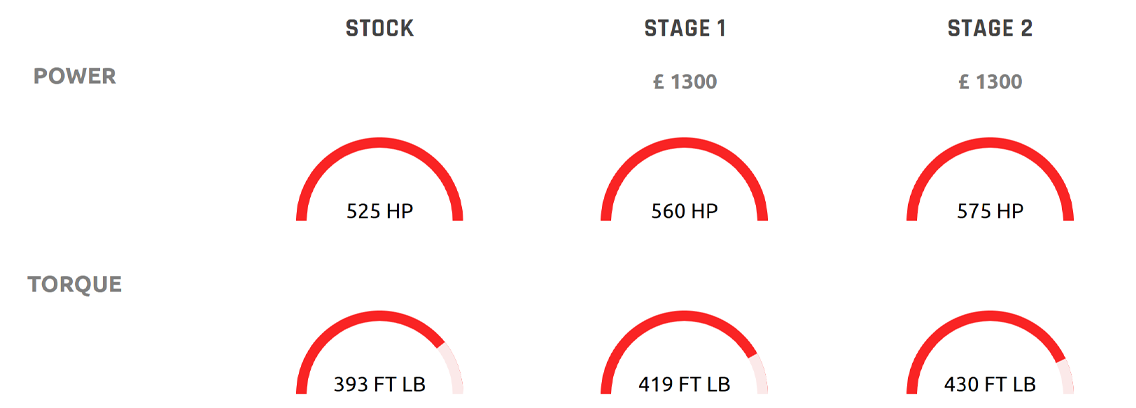
Task: Click the POWER row label
Action: tap(75, 76)
